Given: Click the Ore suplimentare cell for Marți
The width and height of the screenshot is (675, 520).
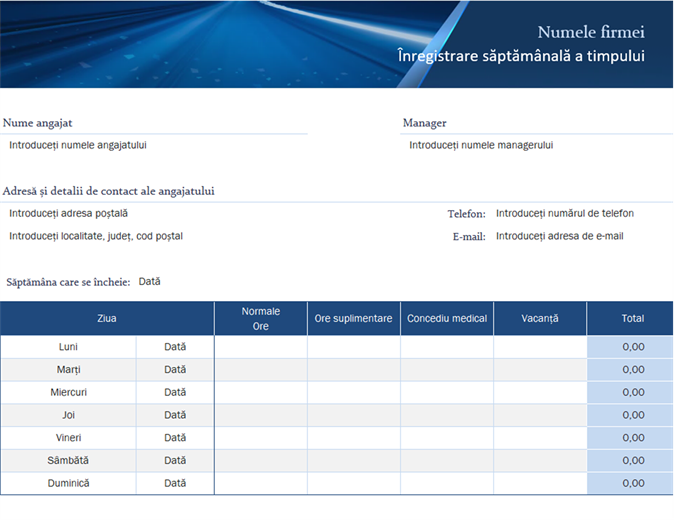Looking at the screenshot, I should coord(354,370).
